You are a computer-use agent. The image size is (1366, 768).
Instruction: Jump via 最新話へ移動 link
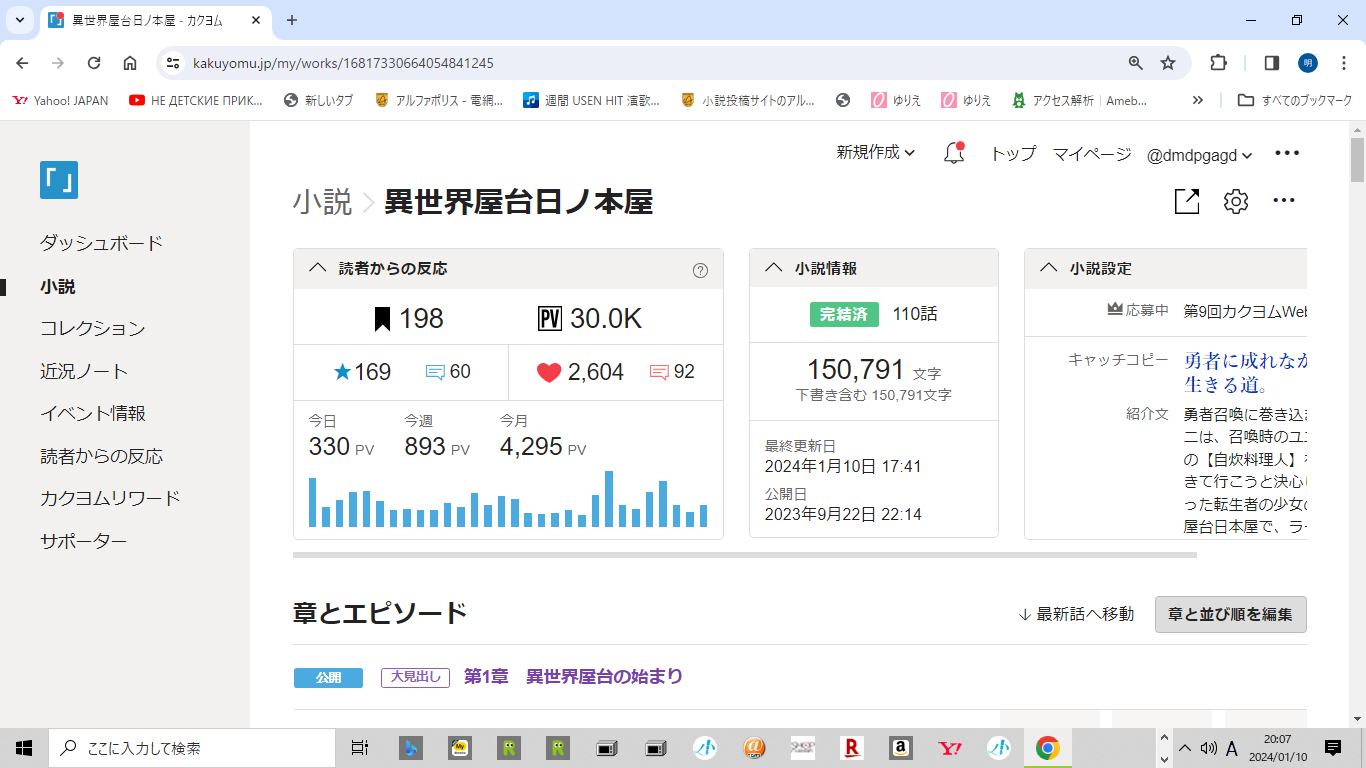1076,614
